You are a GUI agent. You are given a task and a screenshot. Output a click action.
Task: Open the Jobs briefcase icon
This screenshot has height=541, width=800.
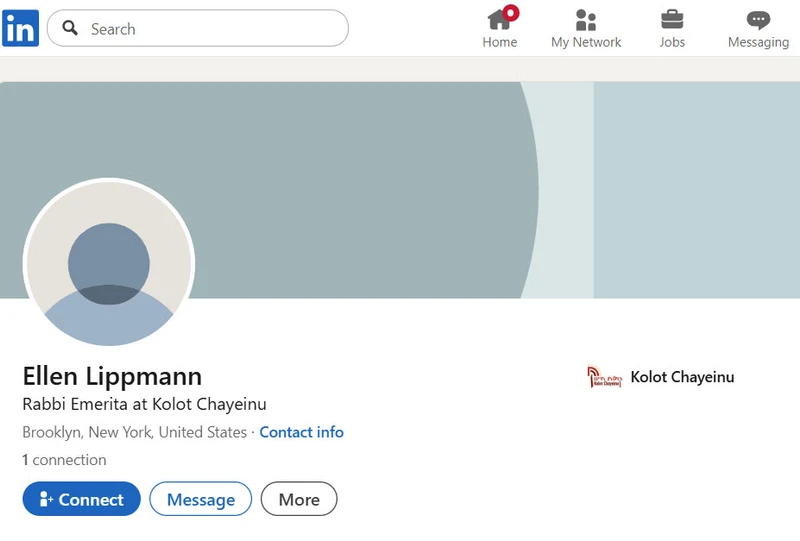click(x=672, y=19)
